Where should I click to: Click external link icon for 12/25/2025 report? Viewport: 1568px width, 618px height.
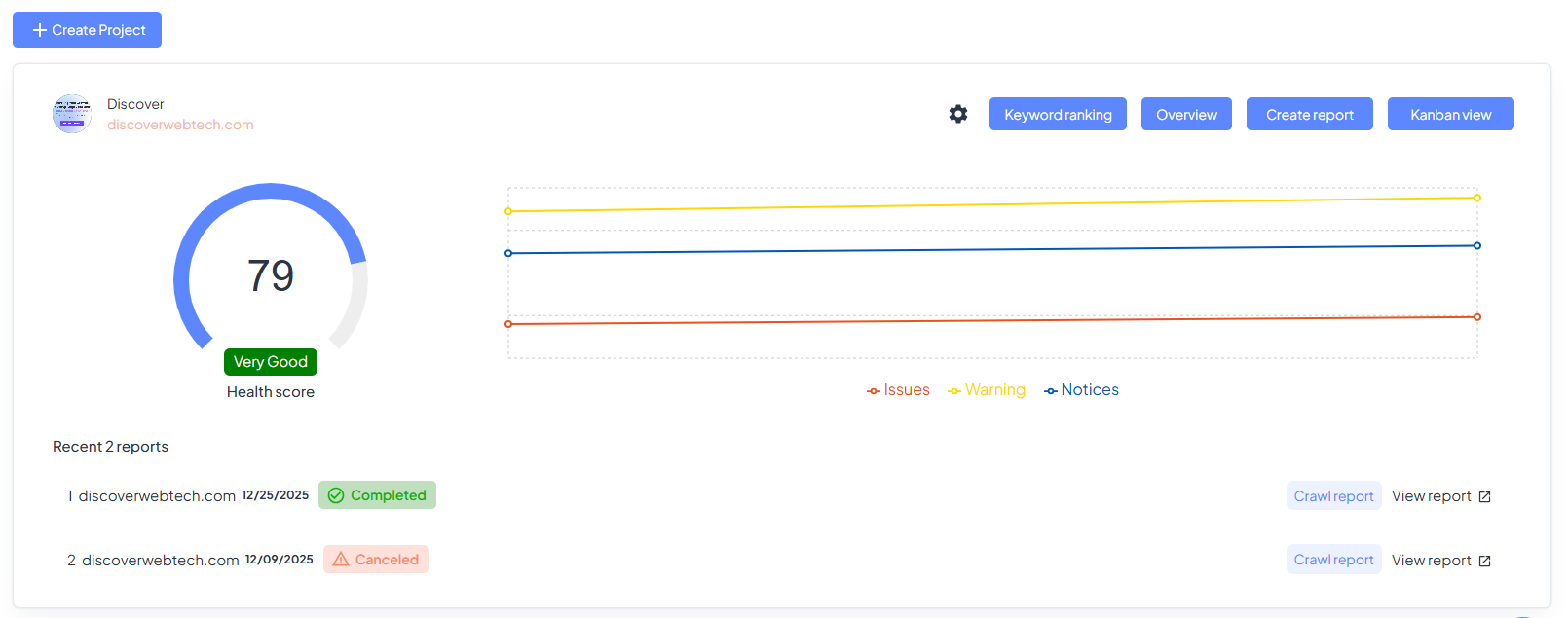(x=1484, y=497)
